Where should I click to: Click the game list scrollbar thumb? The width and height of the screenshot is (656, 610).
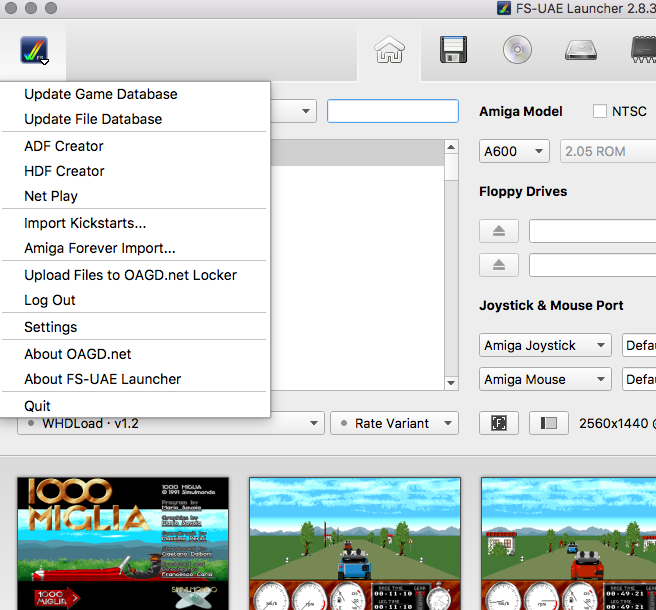[451, 167]
